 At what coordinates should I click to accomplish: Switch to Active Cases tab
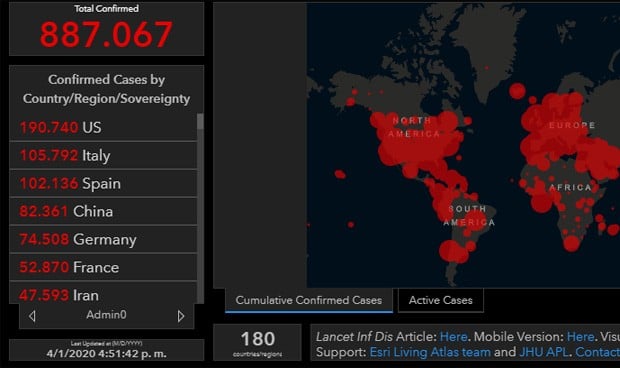click(x=440, y=300)
